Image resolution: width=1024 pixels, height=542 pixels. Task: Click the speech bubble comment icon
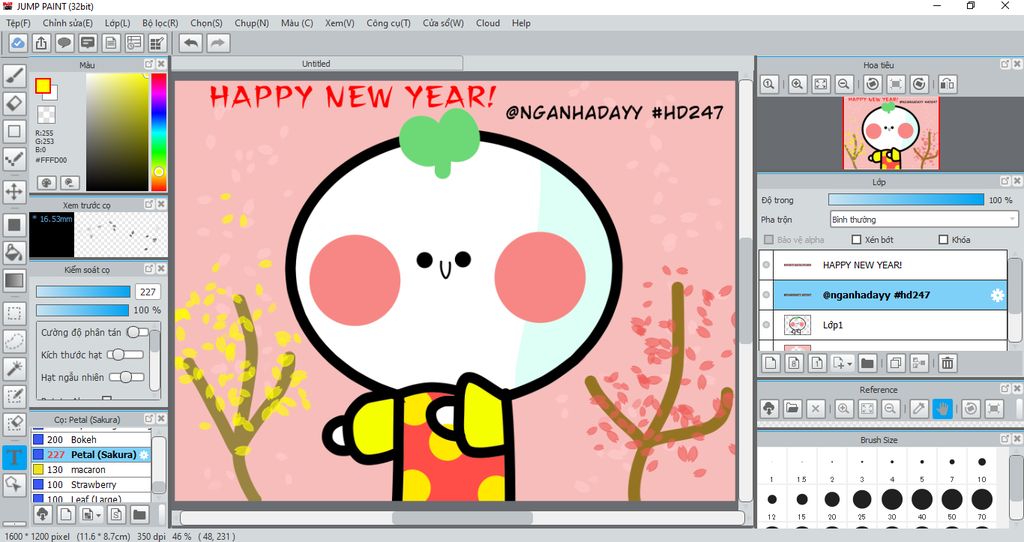(x=64, y=43)
